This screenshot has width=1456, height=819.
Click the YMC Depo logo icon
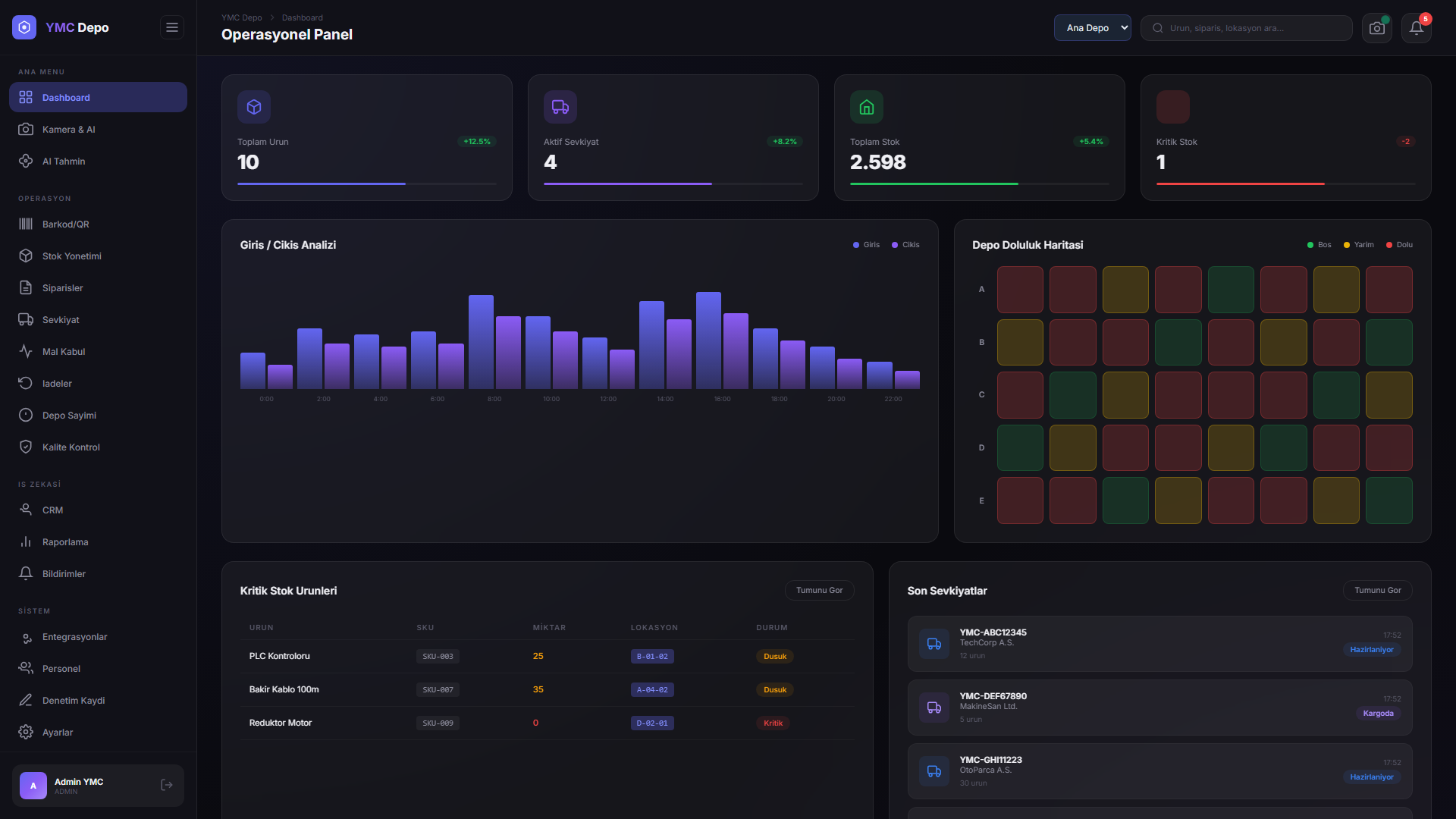(24, 27)
